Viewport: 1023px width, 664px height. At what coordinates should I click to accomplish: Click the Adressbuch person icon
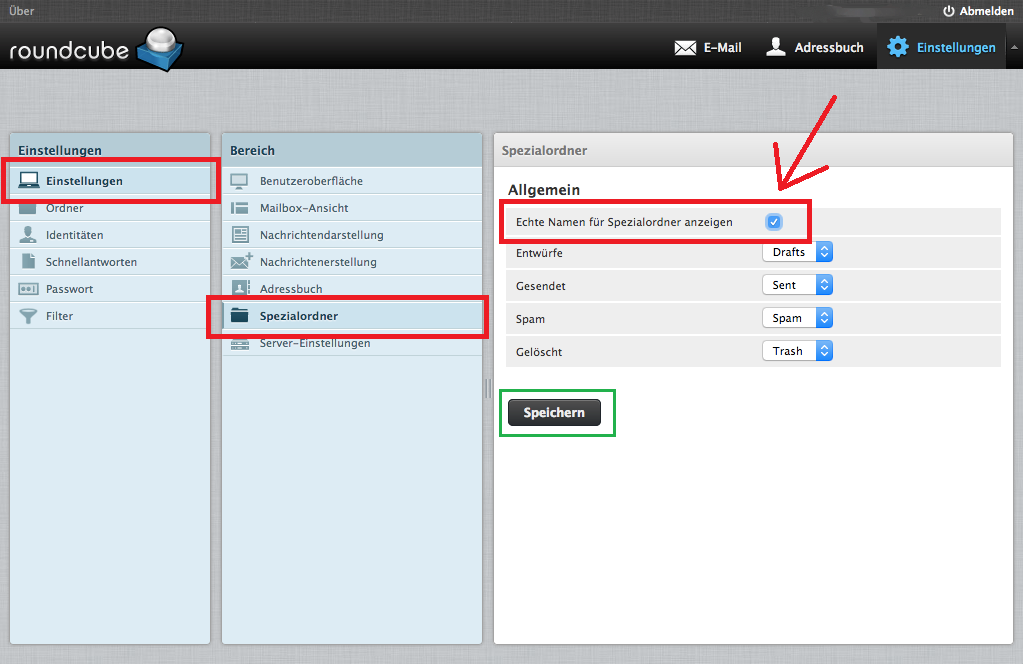pyautogui.click(x=775, y=47)
